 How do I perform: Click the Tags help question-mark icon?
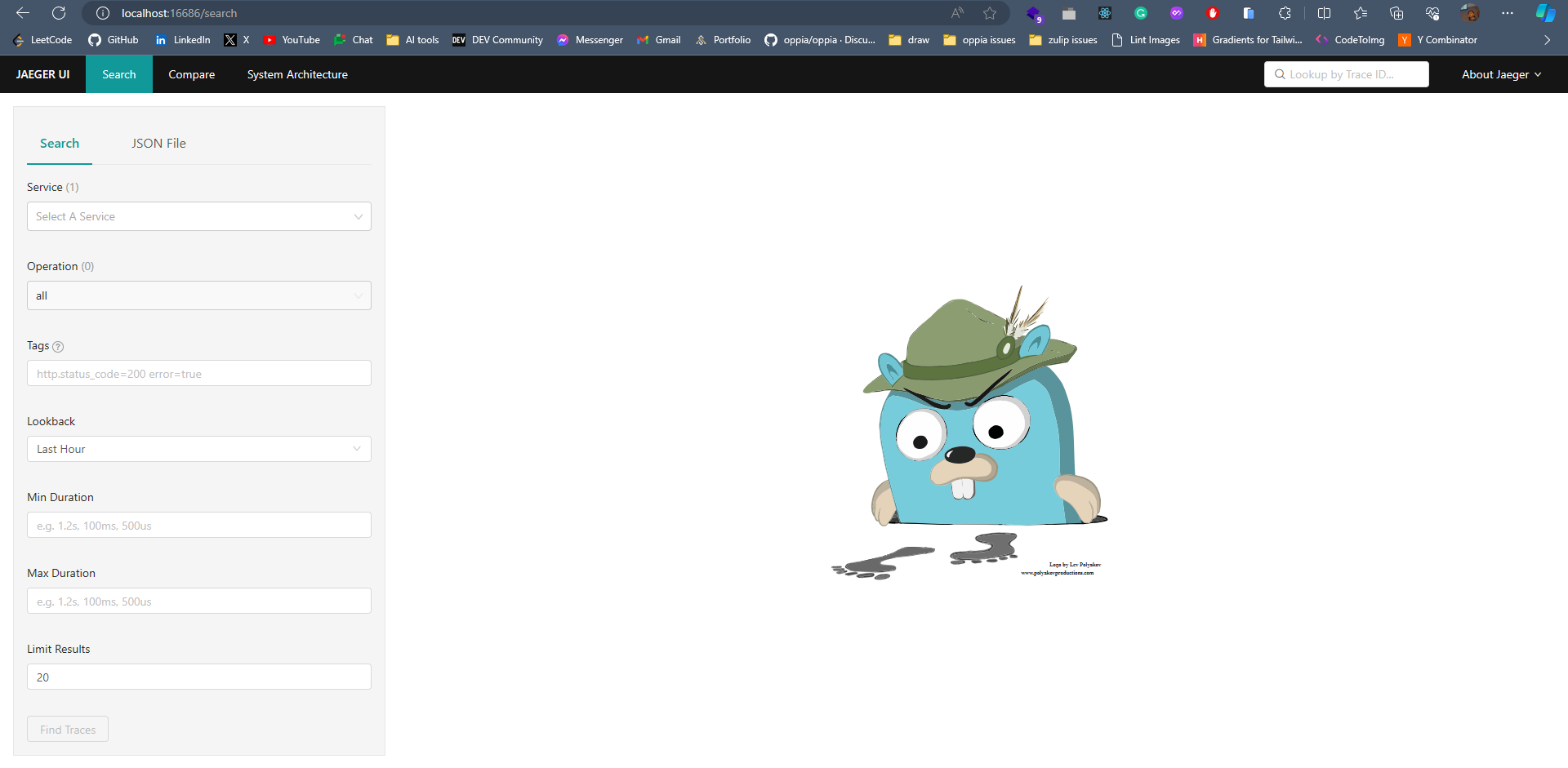point(58,347)
